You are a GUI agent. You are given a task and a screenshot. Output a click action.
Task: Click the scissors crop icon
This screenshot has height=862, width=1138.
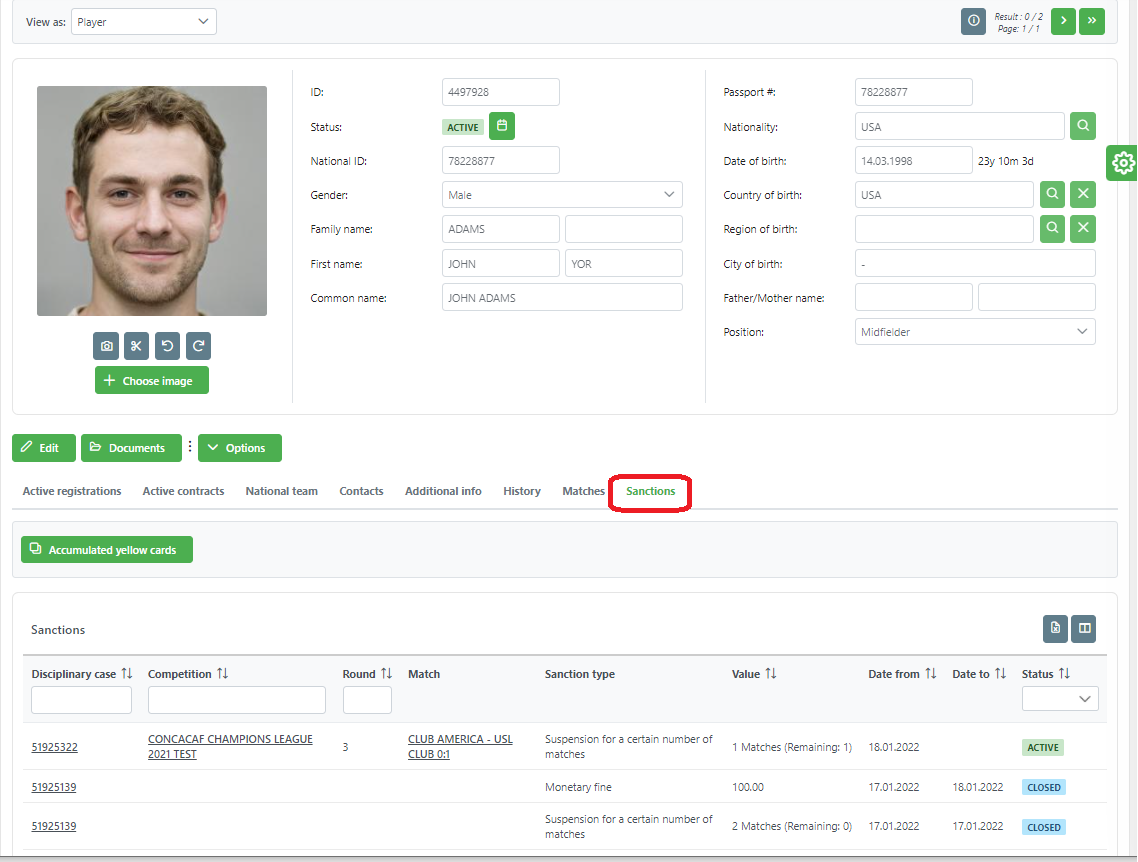pyautogui.click(x=136, y=346)
